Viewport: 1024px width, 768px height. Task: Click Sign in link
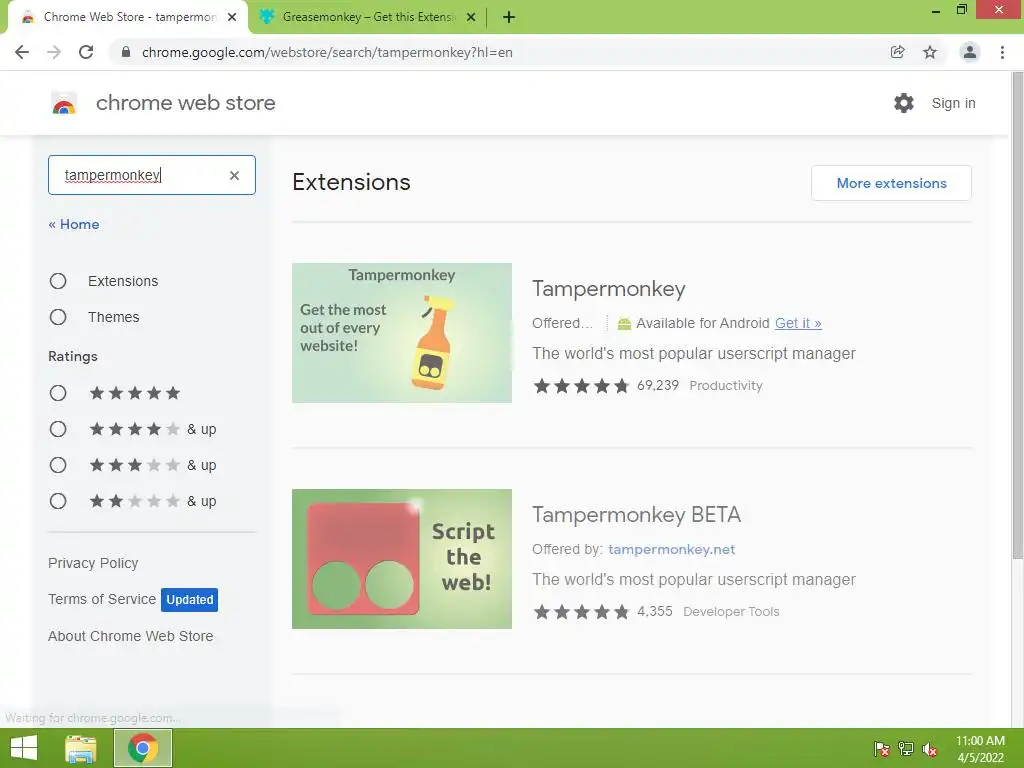pos(953,103)
